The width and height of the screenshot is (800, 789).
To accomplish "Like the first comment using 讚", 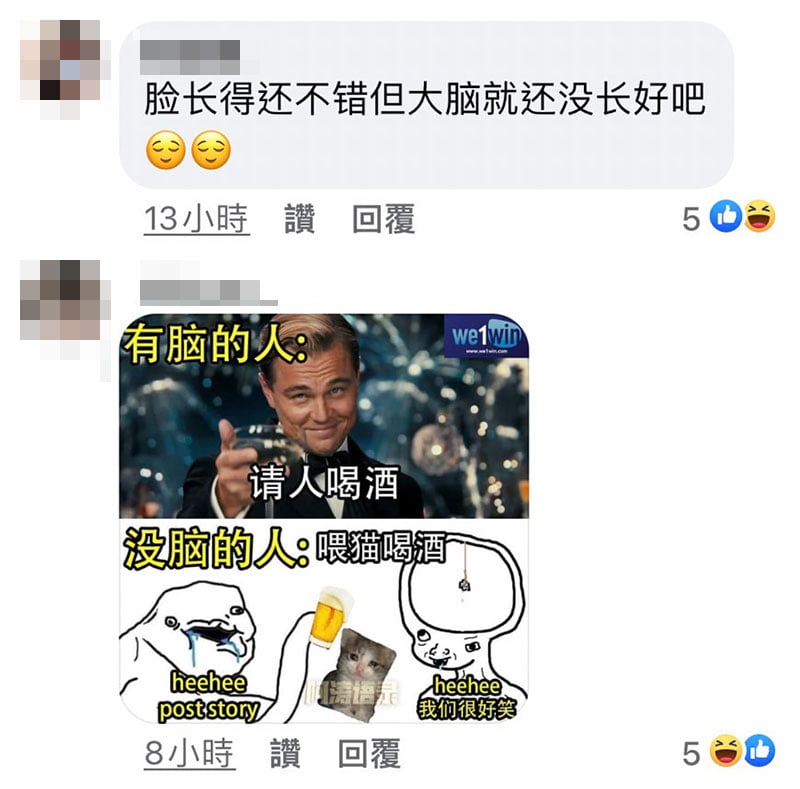I will pos(299,219).
